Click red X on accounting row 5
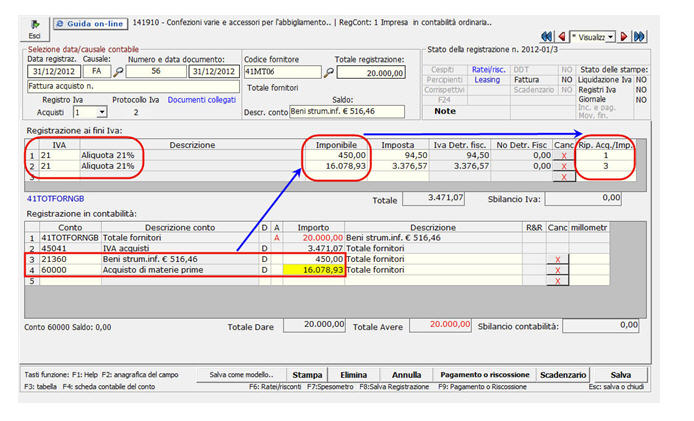Viewport: 694px width, 421px height. (558, 281)
